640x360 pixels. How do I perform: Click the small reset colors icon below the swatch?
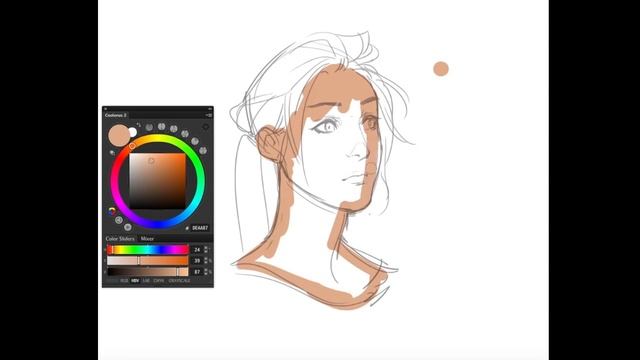(112, 153)
